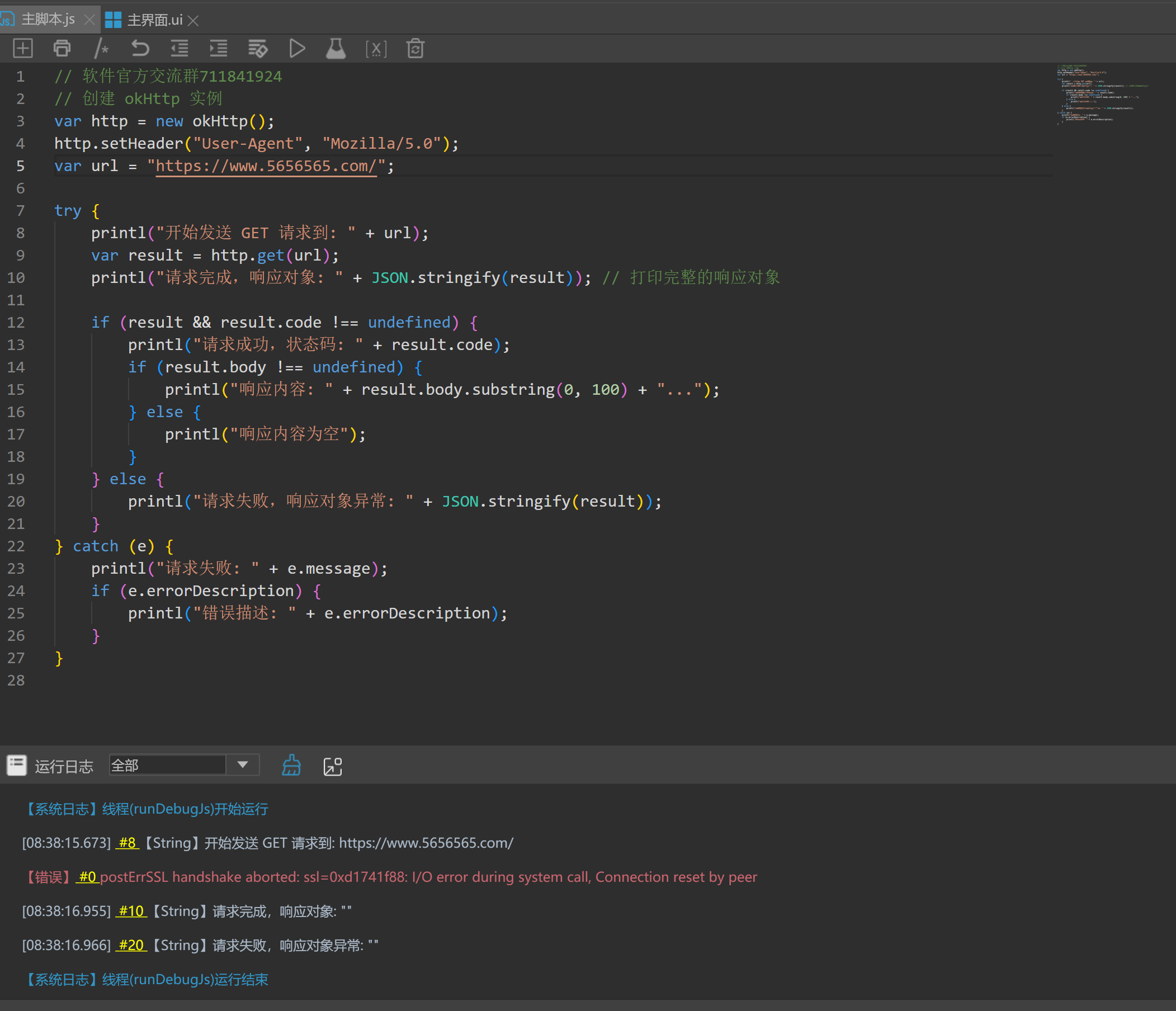
Task: Click the expand log panel icon
Action: pos(333,766)
